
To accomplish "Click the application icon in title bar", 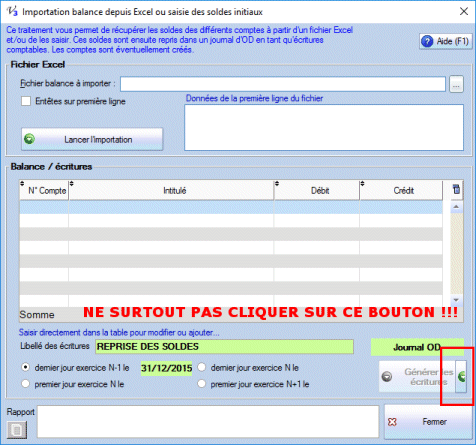I will coord(12,11).
